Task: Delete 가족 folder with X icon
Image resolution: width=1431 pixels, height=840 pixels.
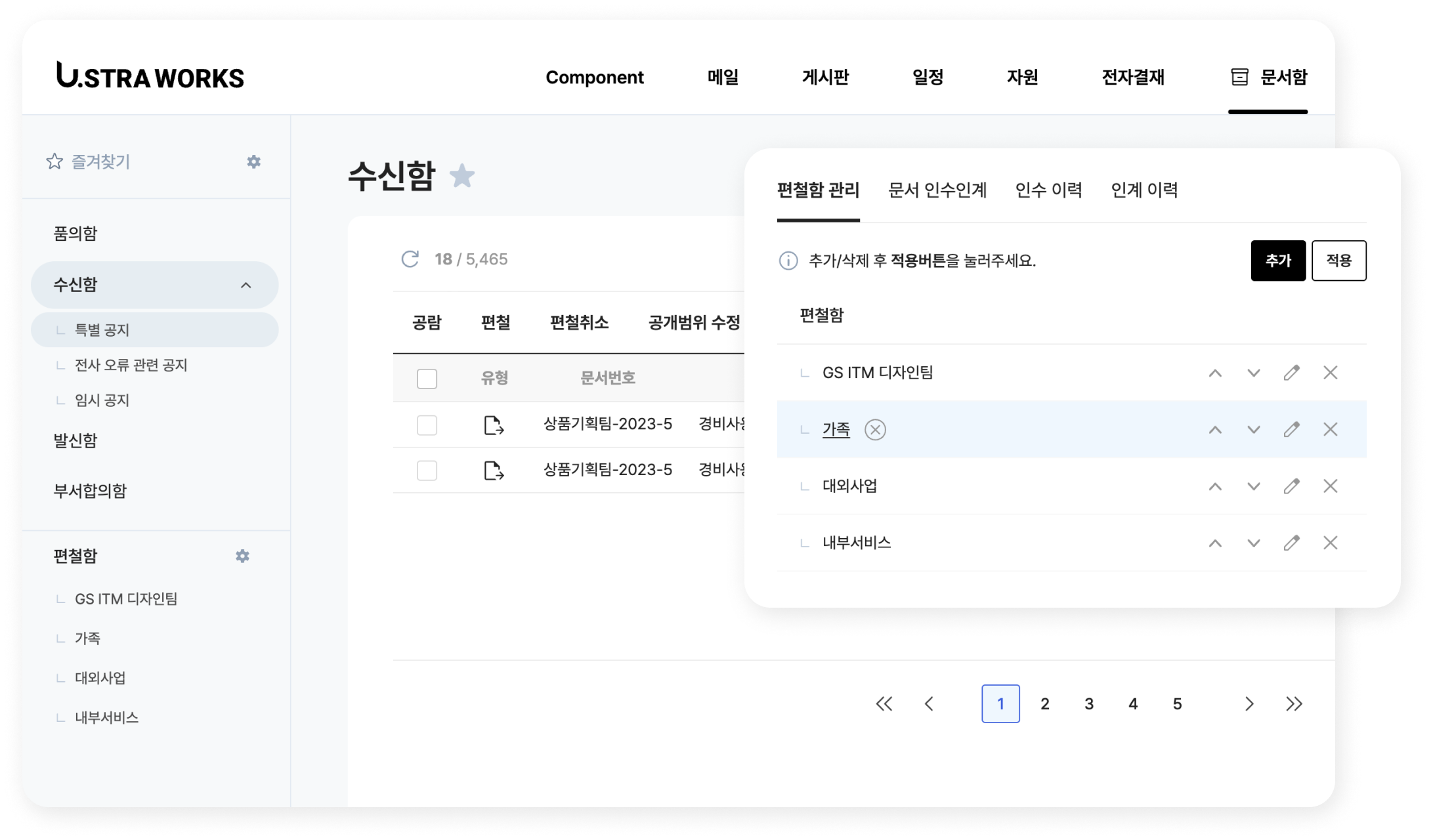Action: click(x=1330, y=429)
